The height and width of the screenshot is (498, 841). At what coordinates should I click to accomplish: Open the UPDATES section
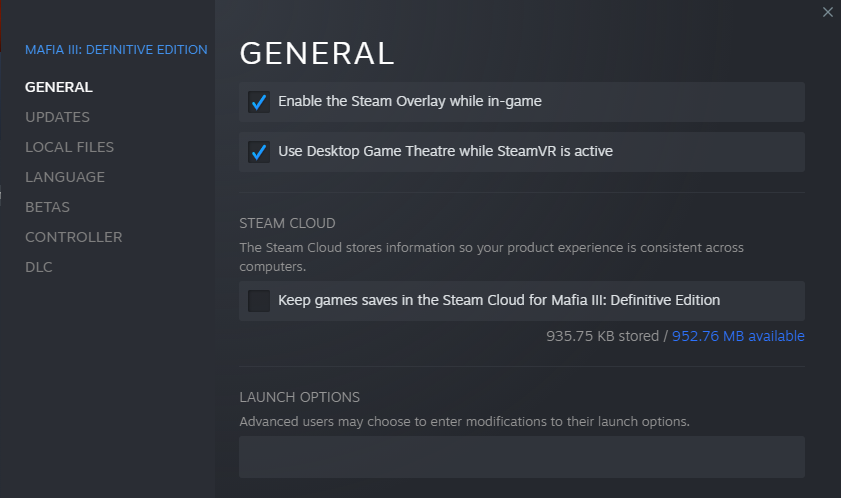pyautogui.click(x=57, y=117)
